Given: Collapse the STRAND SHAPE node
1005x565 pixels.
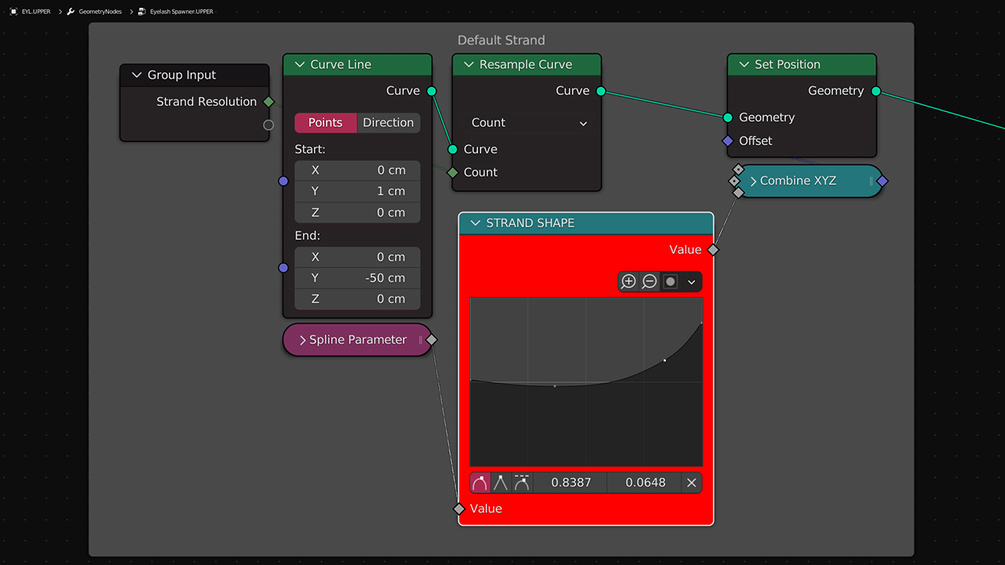Looking at the screenshot, I should tap(475, 224).
